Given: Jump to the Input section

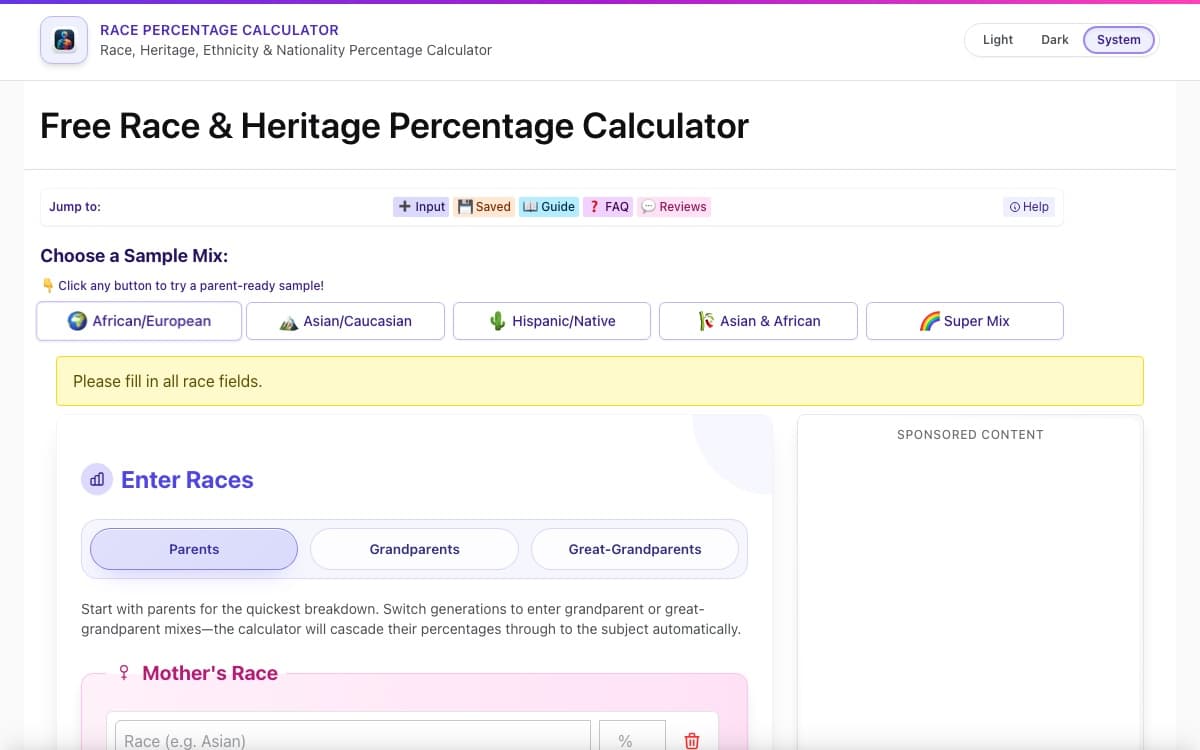Looking at the screenshot, I should 421,207.
